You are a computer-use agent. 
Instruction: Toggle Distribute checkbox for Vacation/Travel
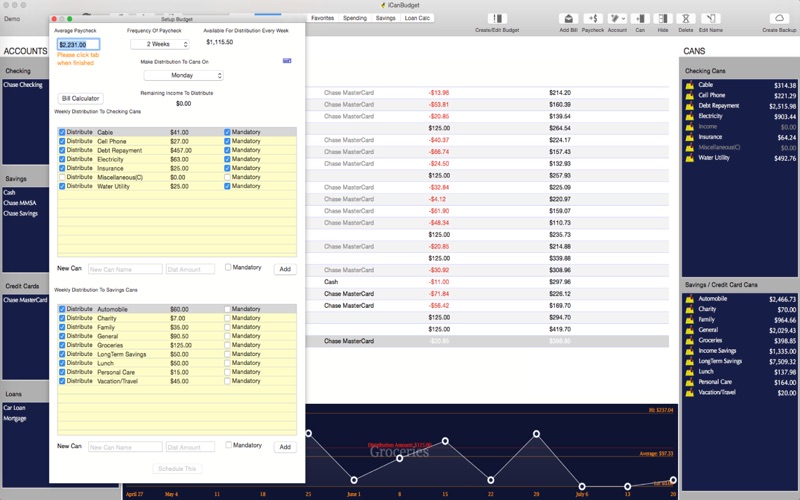click(x=62, y=381)
